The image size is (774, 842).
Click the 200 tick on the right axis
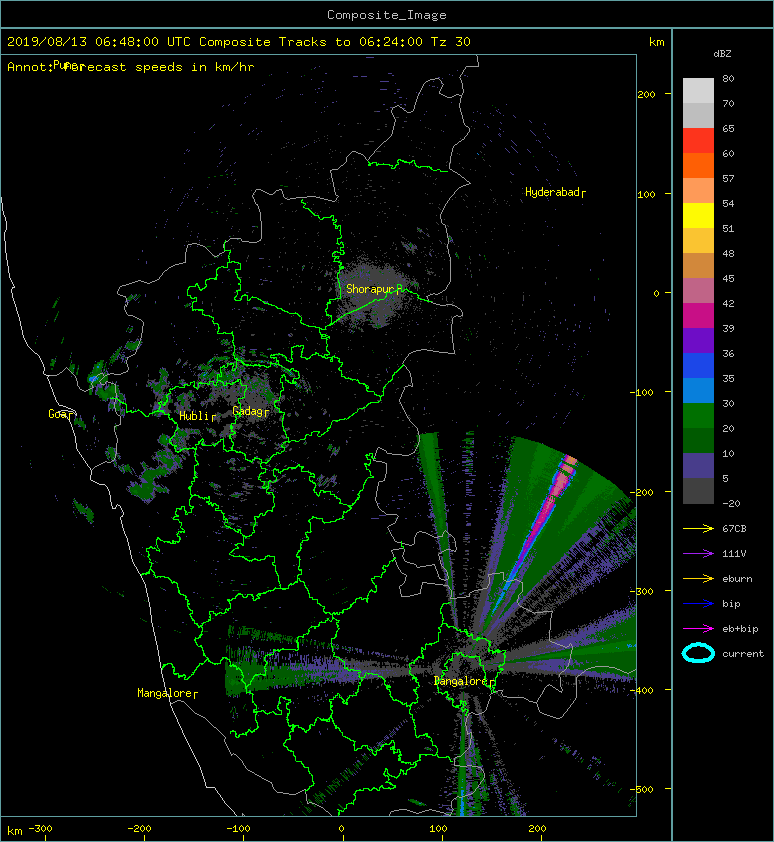pyautogui.click(x=646, y=95)
